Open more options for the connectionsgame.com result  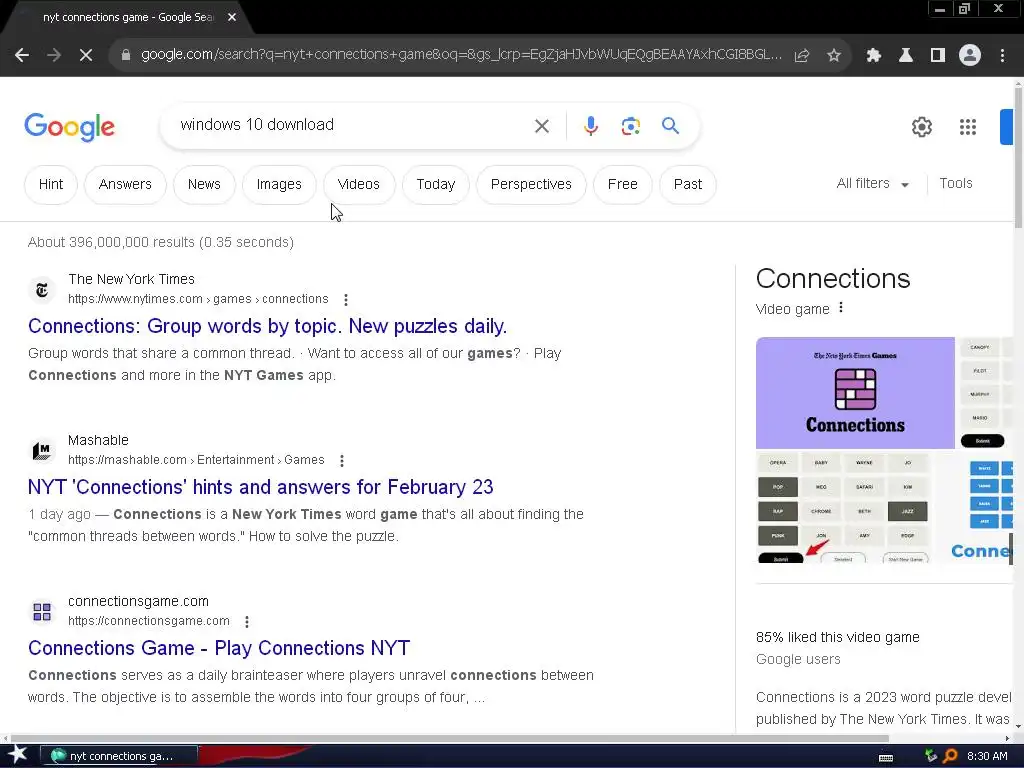(247, 622)
